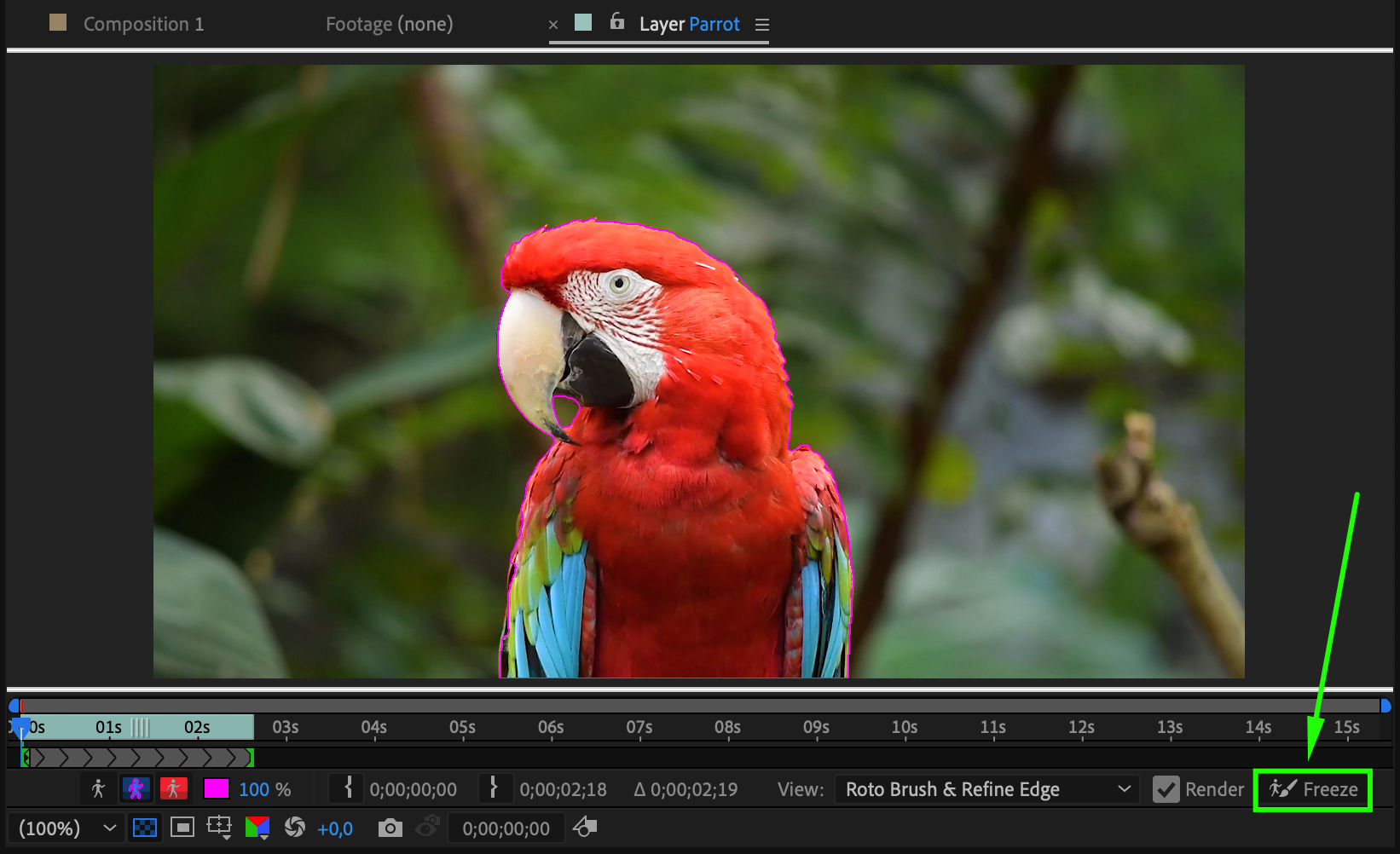Show channel and color management settings
1400x854 pixels.
click(x=257, y=828)
